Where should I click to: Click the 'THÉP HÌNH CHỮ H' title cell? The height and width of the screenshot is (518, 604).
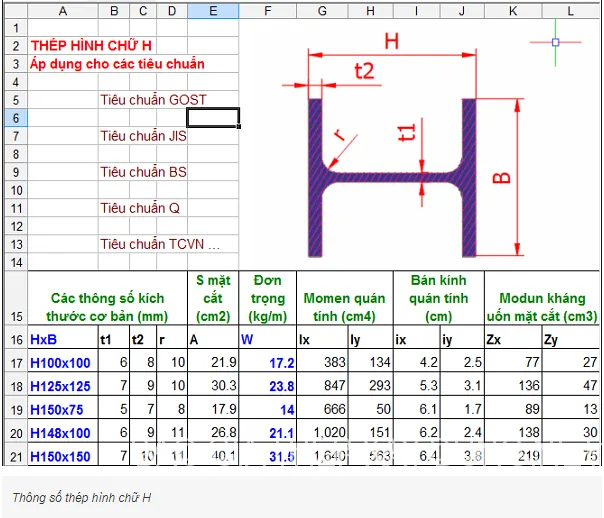pos(92,46)
